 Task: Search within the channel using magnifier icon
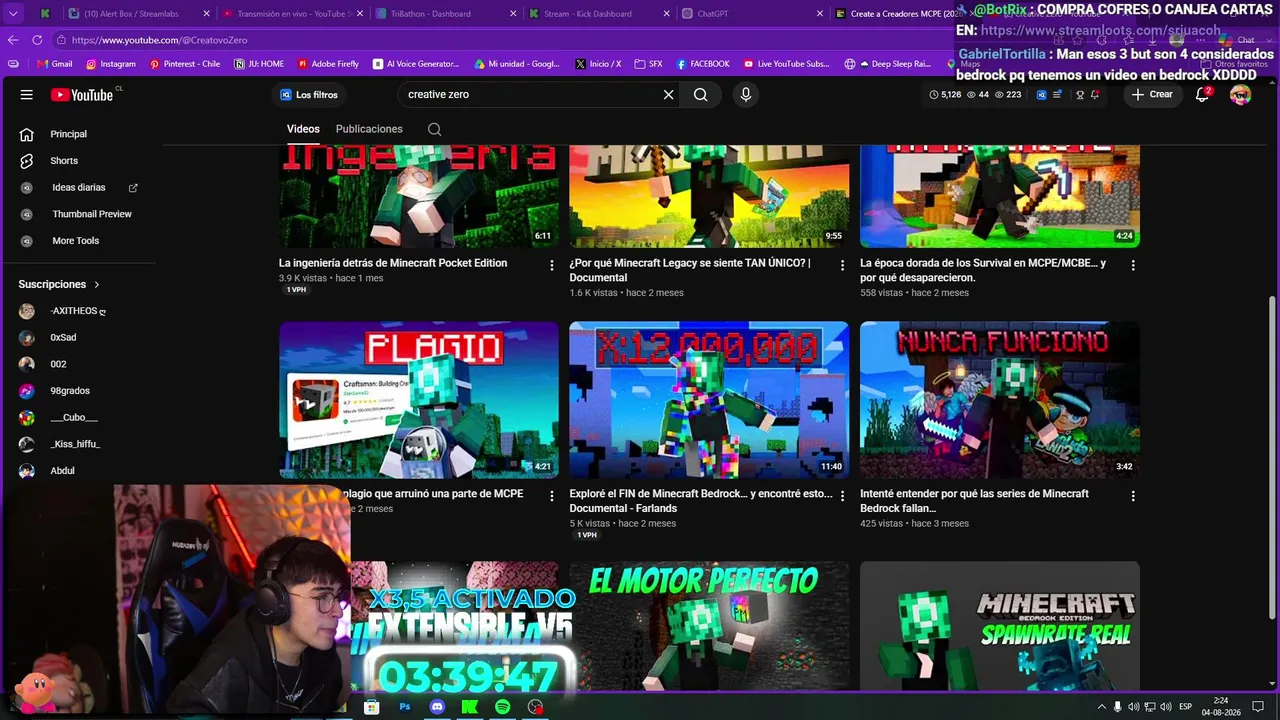(x=434, y=129)
